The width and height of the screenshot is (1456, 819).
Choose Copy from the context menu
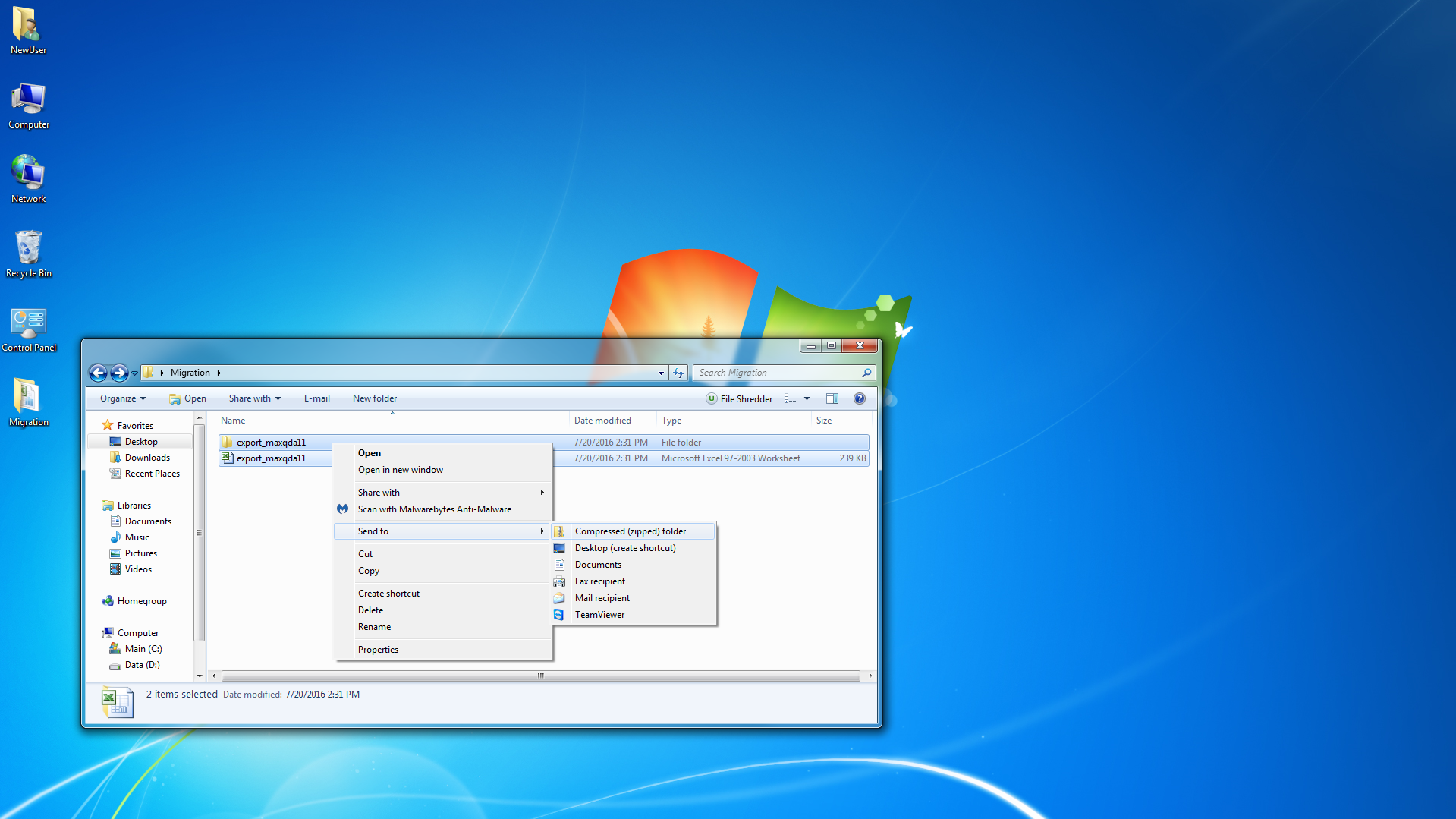click(x=443, y=571)
